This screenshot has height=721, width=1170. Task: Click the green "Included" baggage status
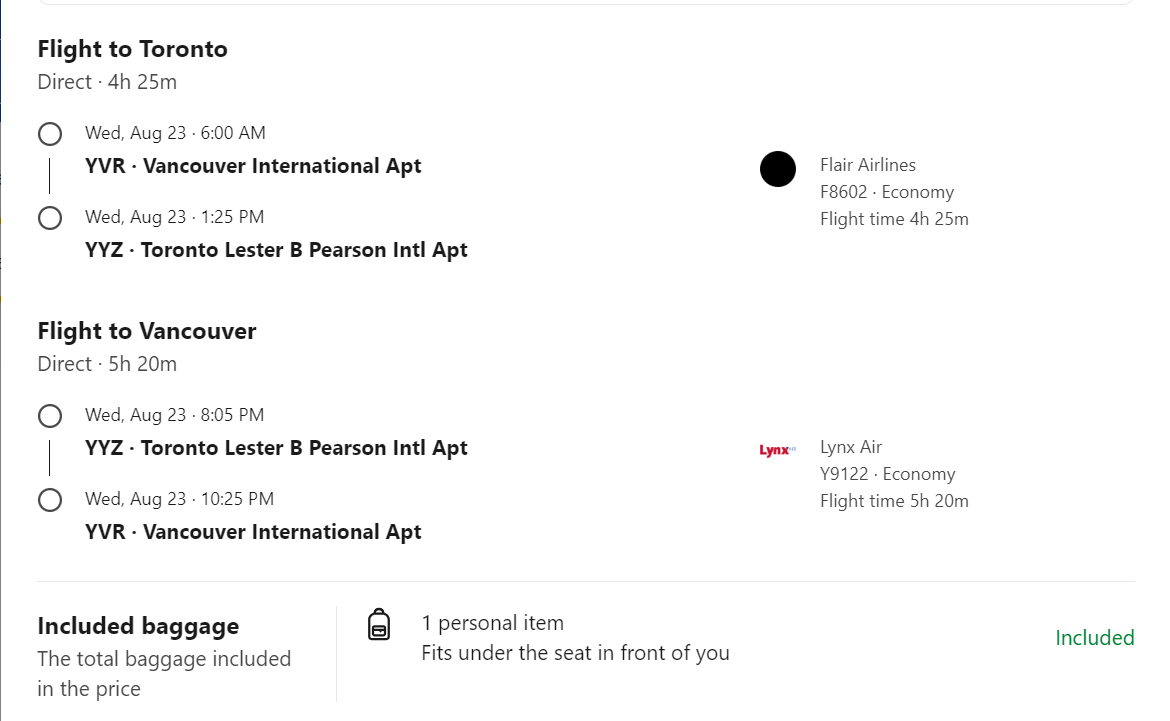click(1094, 638)
